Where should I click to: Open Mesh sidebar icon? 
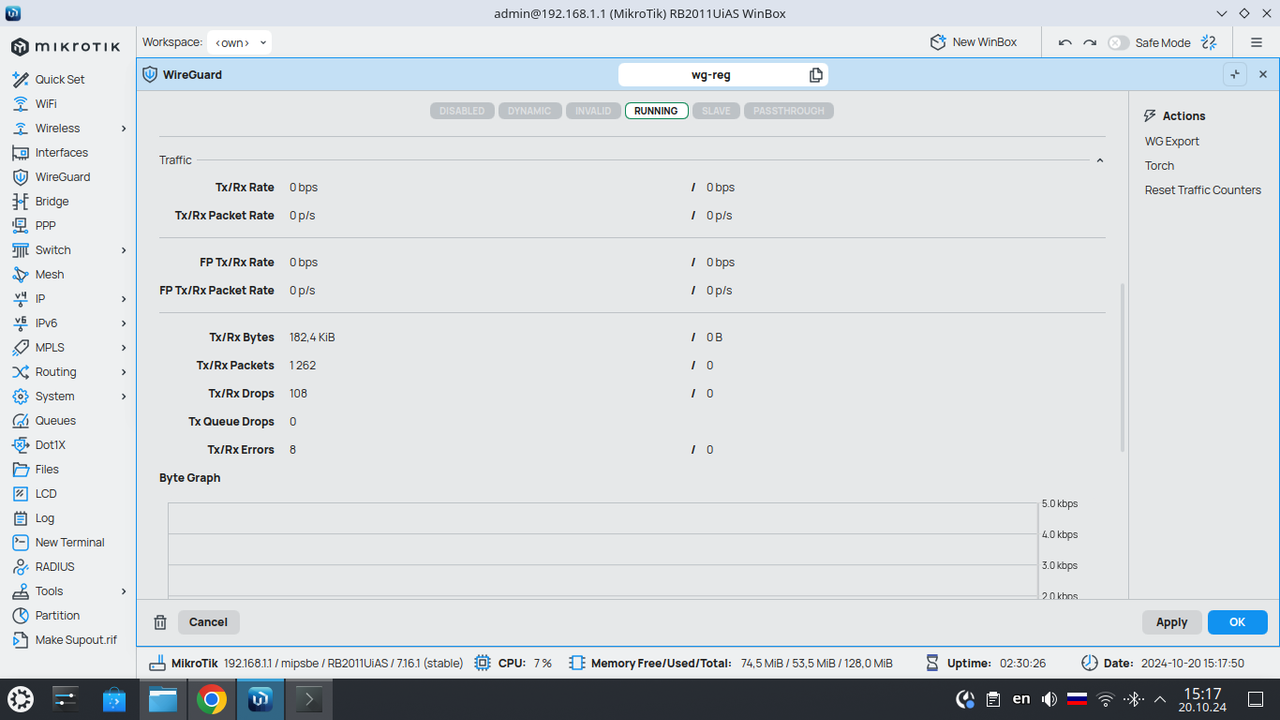20,274
